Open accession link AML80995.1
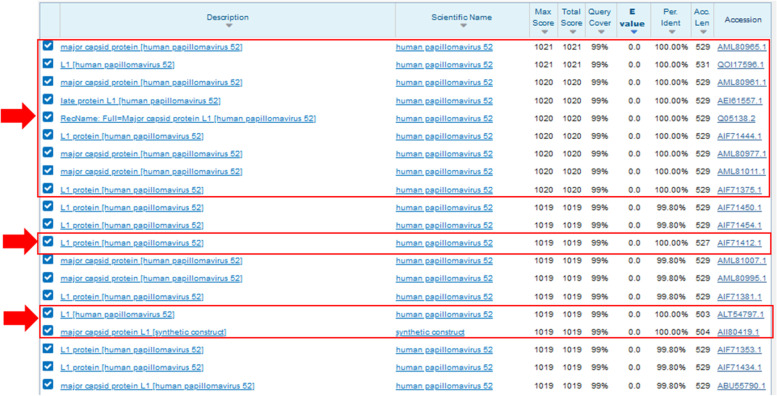This screenshot has height=396, width=777. pyautogui.click(x=742, y=279)
